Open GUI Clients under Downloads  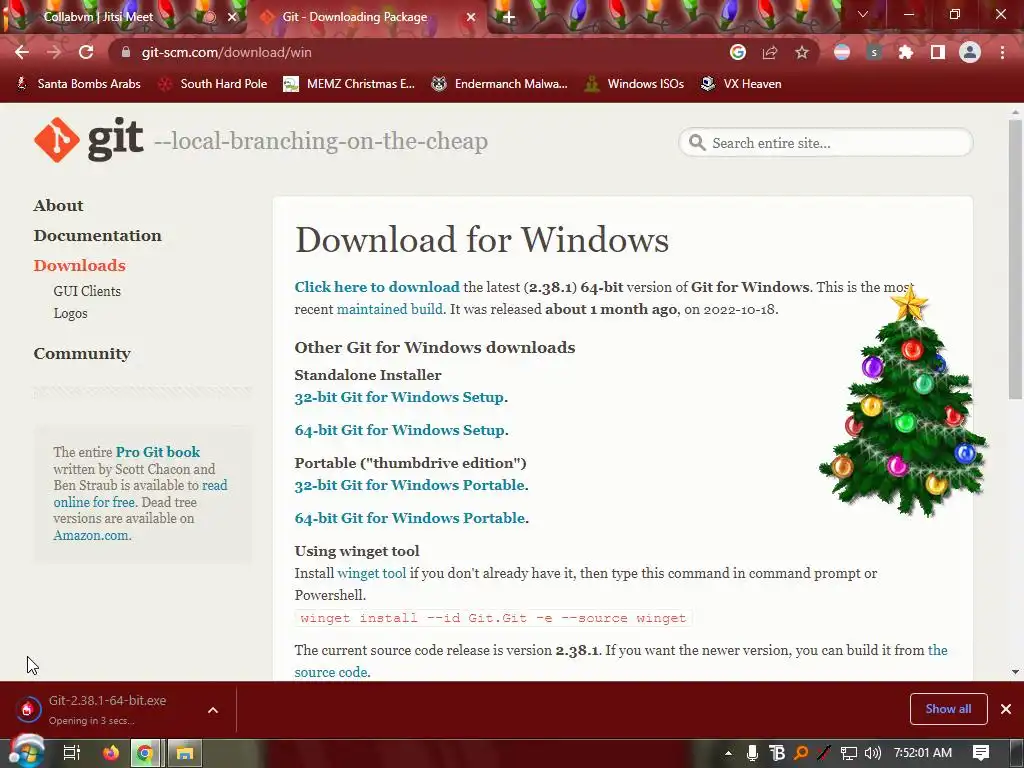87,291
